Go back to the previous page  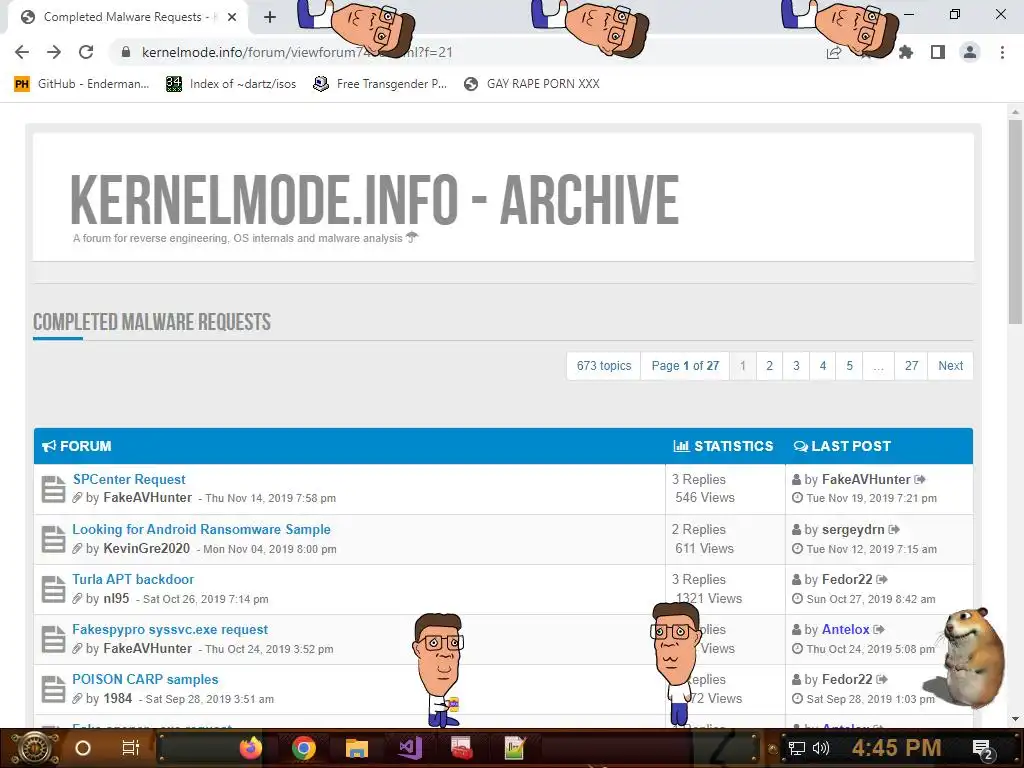click(22, 52)
